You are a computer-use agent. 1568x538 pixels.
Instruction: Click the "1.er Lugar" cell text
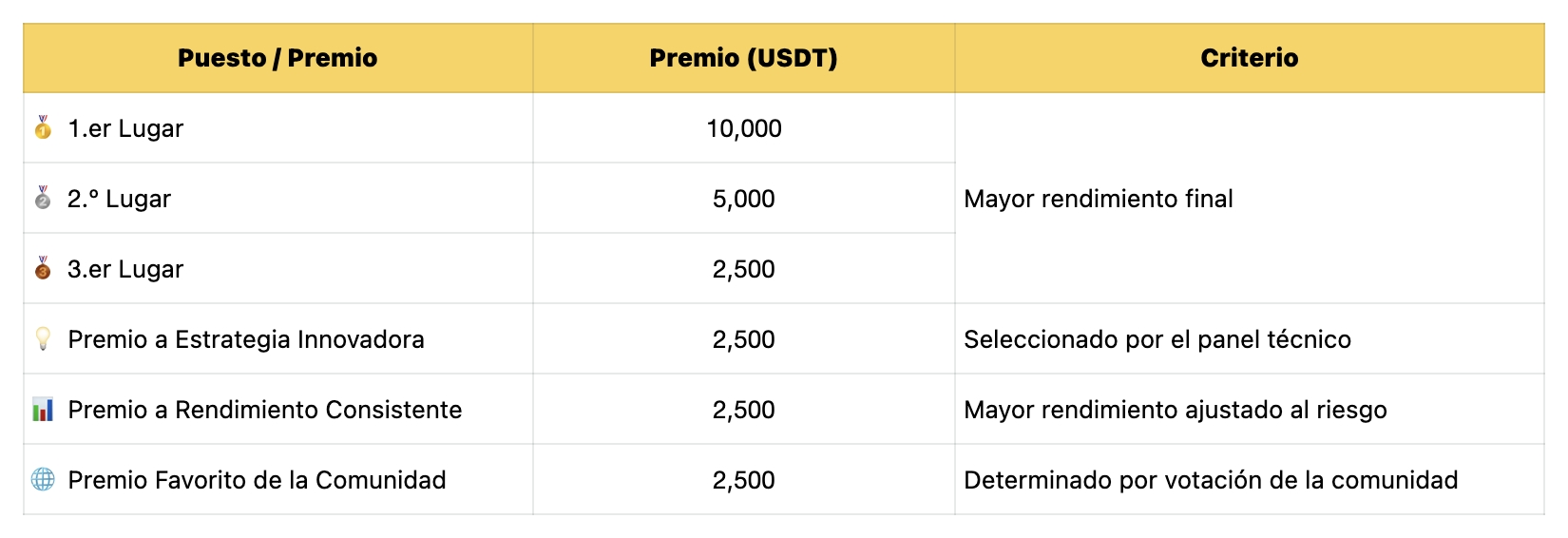tap(125, 128)
